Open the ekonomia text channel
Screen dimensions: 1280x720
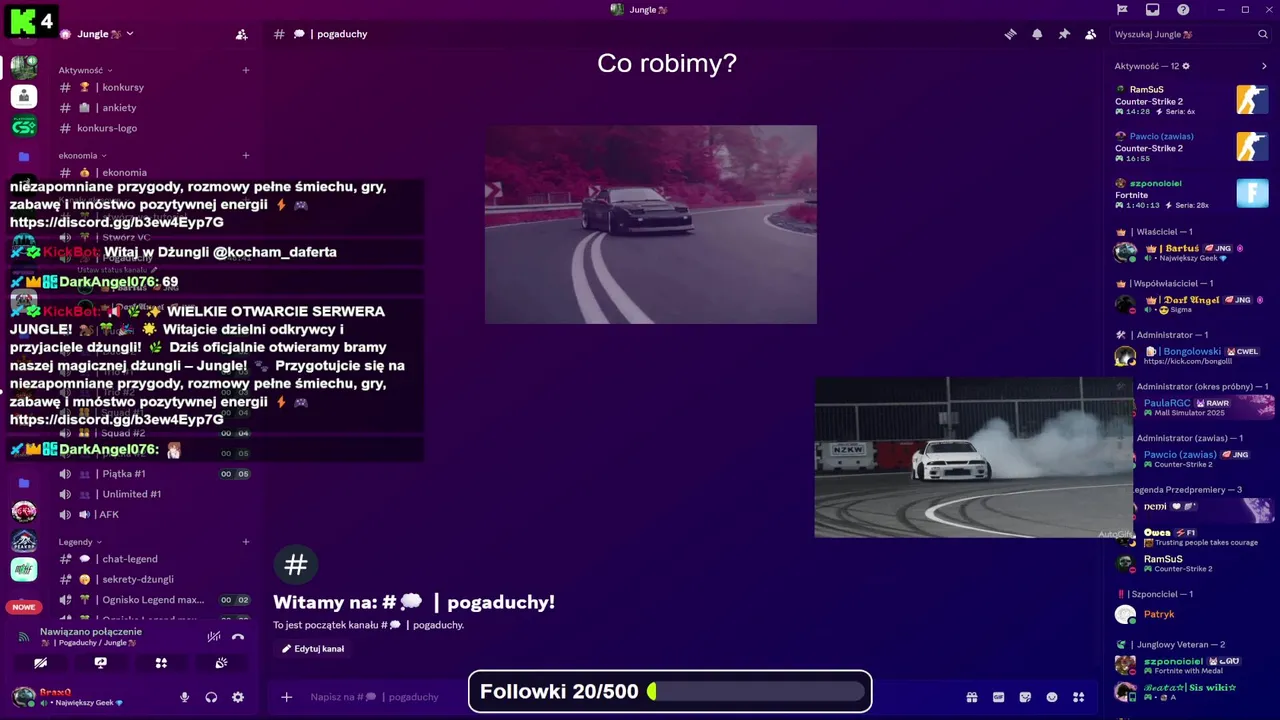(154, 172)
